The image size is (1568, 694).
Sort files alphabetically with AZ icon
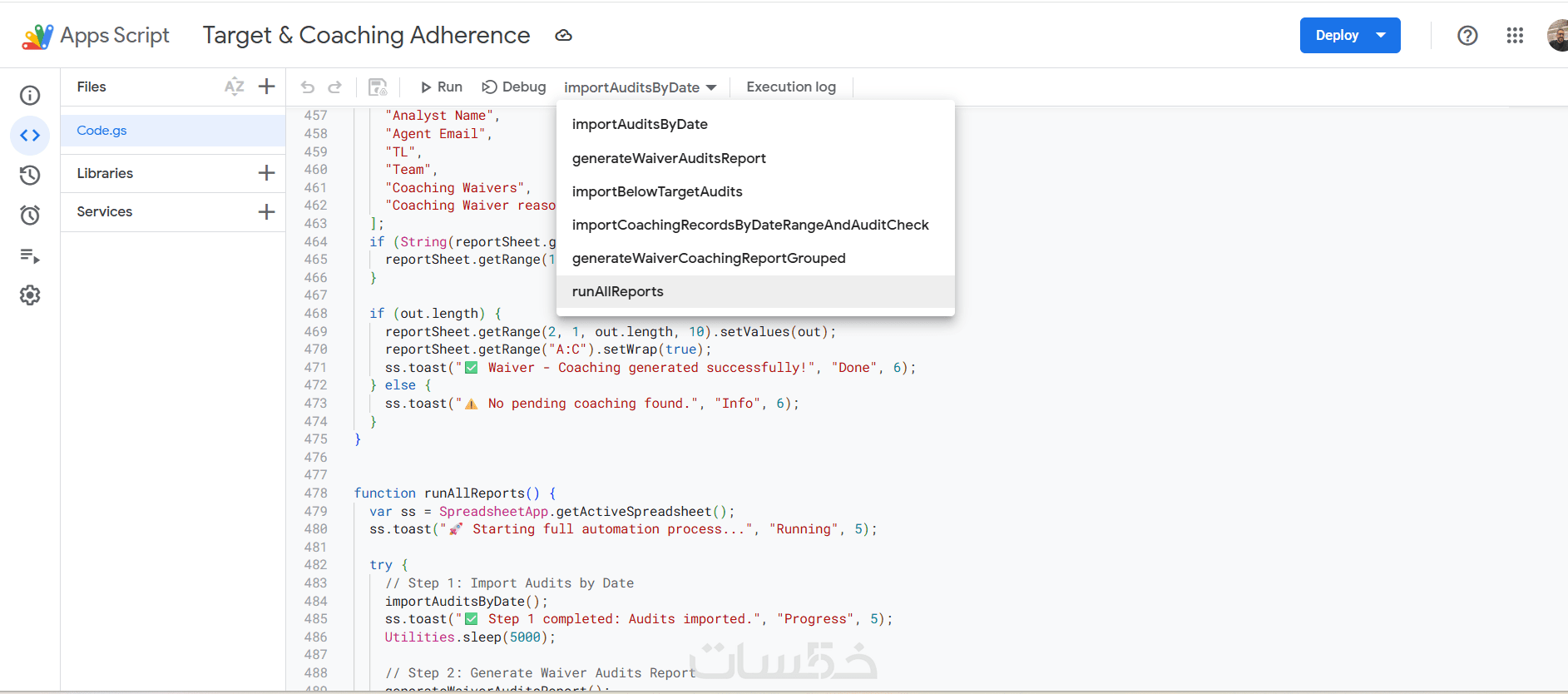234,87
